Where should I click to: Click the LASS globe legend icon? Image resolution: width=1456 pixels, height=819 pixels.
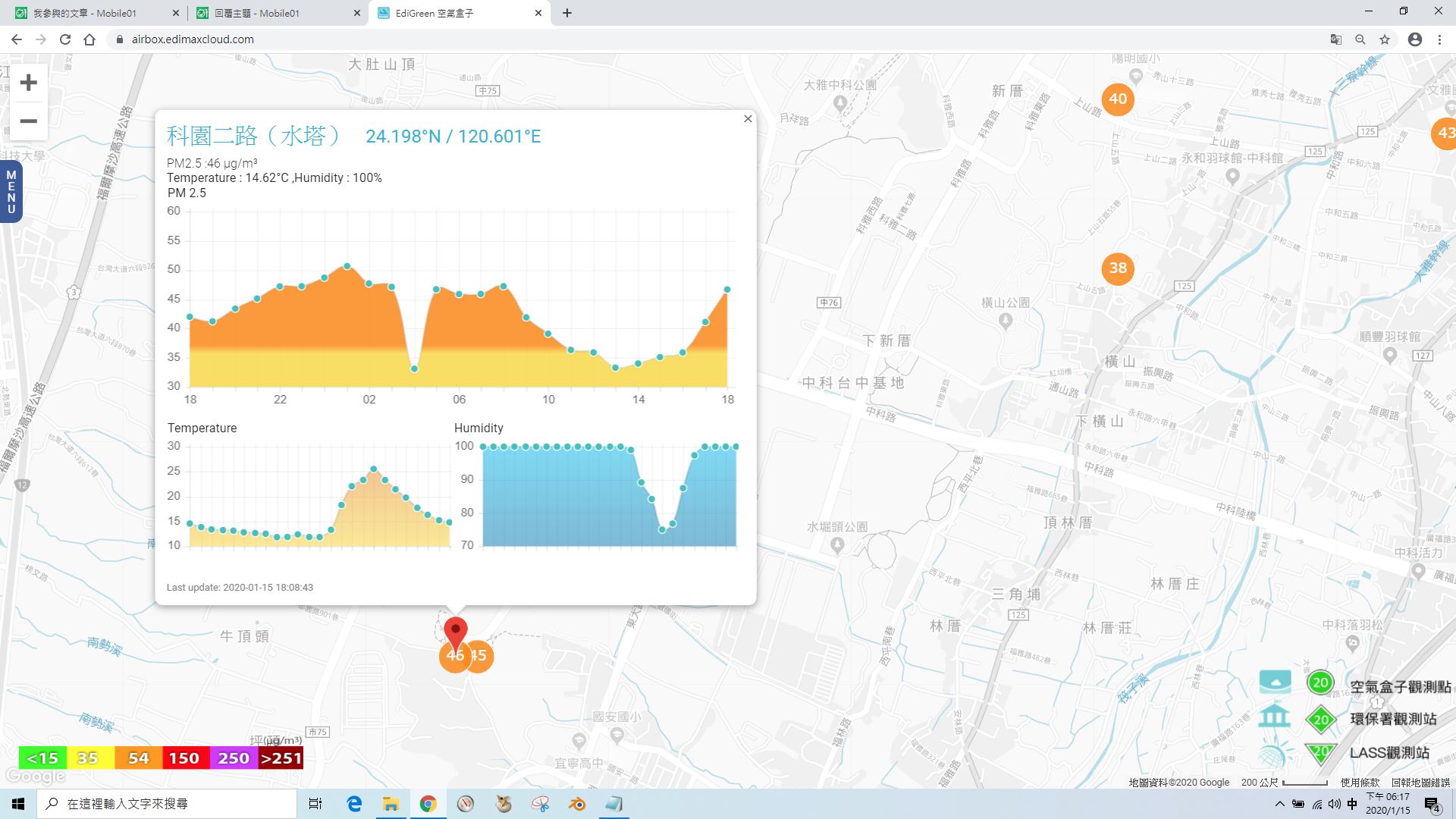click(x=1275, y=754)
